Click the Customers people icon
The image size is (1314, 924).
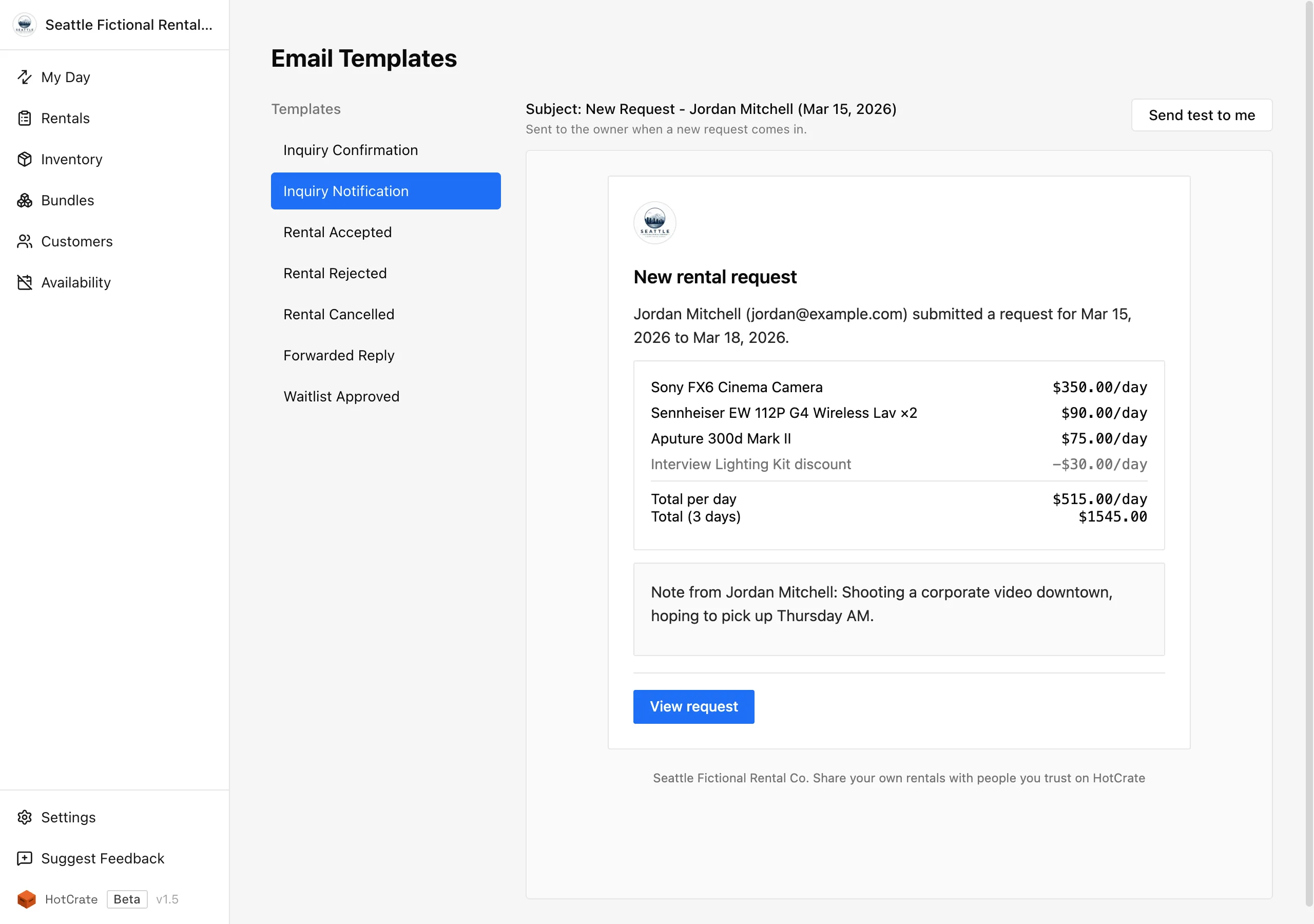pos(25,242)
